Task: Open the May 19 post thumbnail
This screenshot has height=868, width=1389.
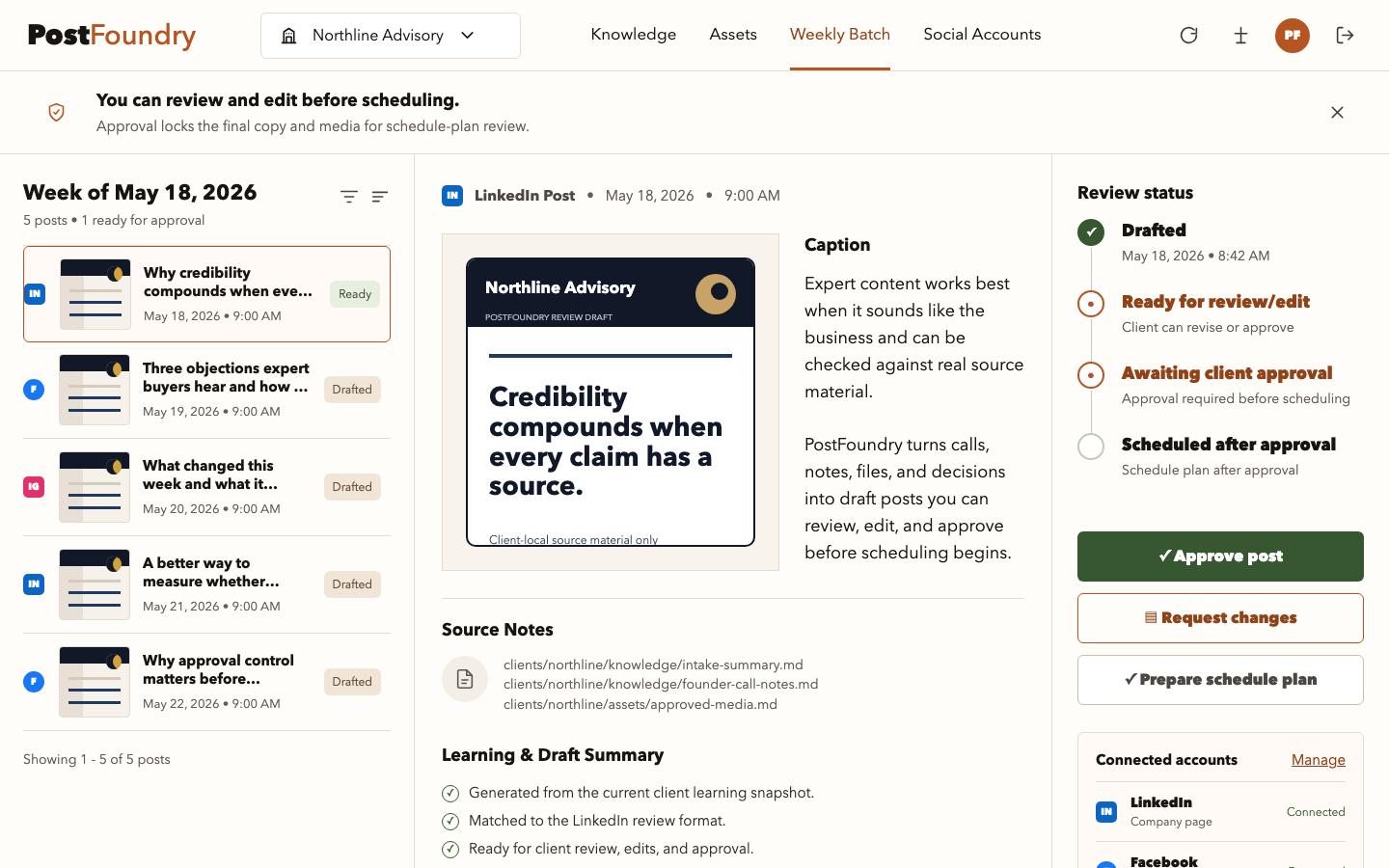Action: (95, 390)
